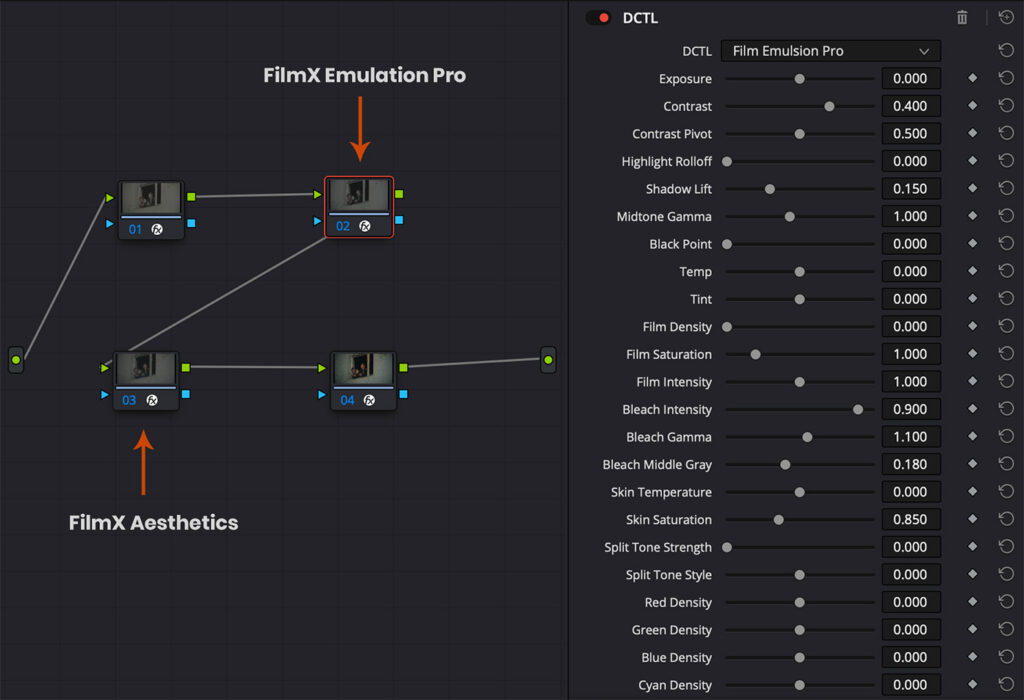The height and width of the screenshot is (700, 1024).
Task: Click the fx badge on node 04
Action: [x=370, y=400]
